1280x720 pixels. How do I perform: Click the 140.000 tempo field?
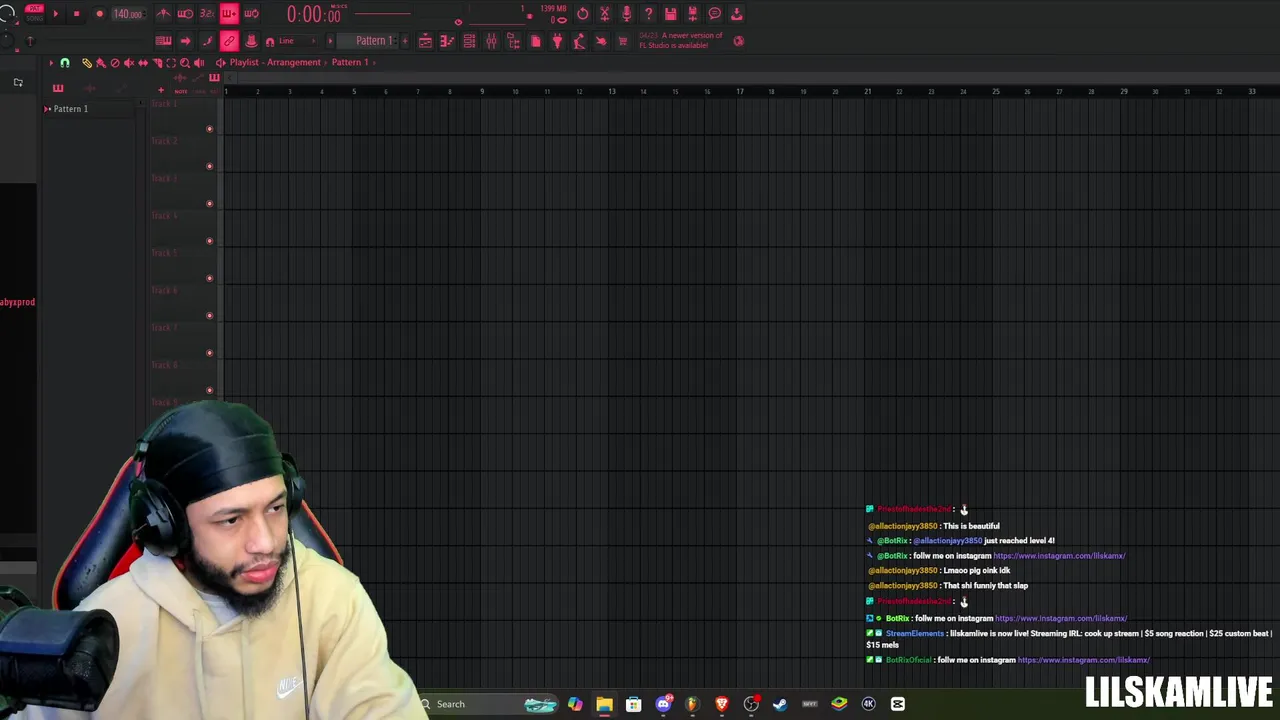point(128,14)
